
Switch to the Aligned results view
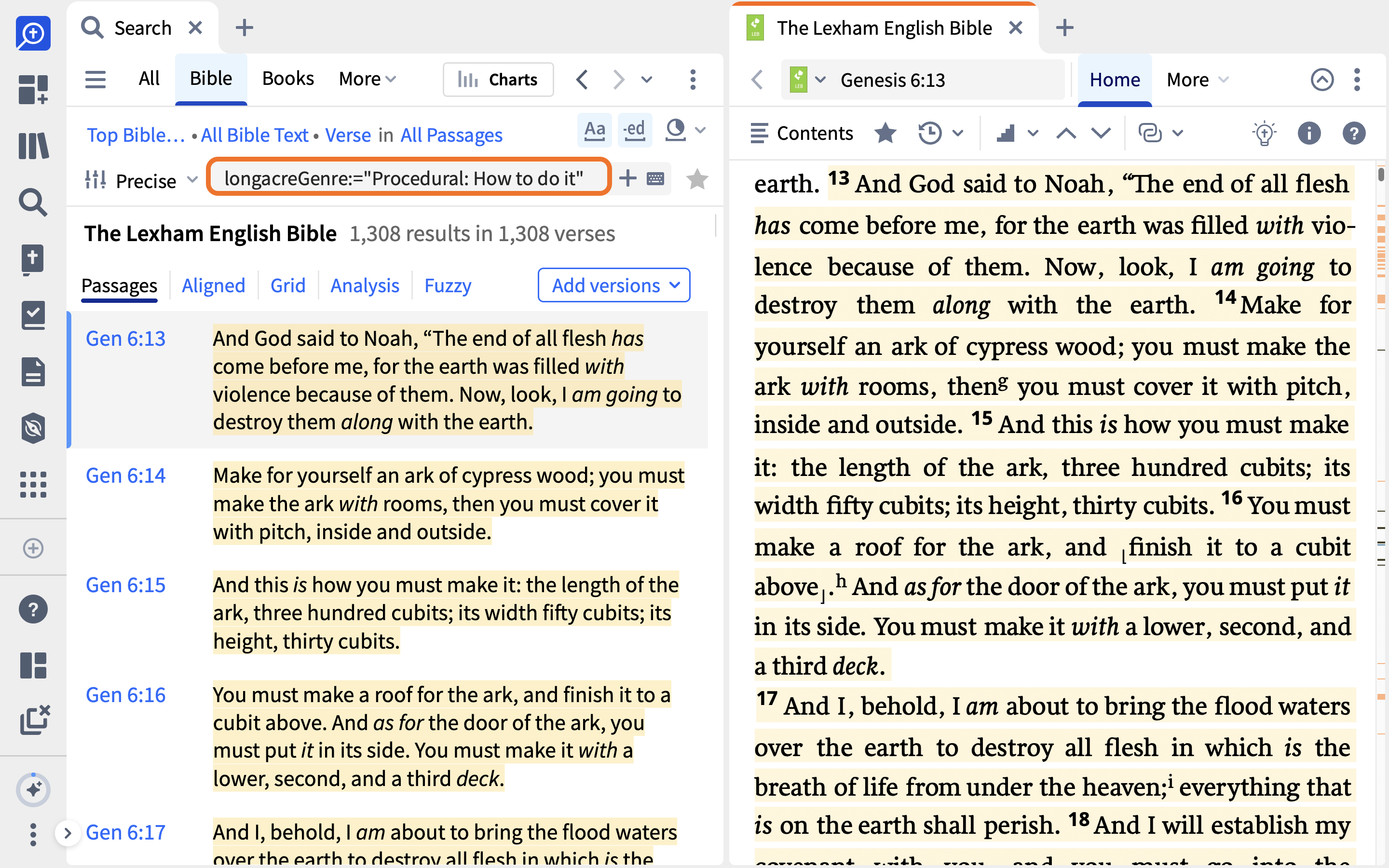(213, 285)
